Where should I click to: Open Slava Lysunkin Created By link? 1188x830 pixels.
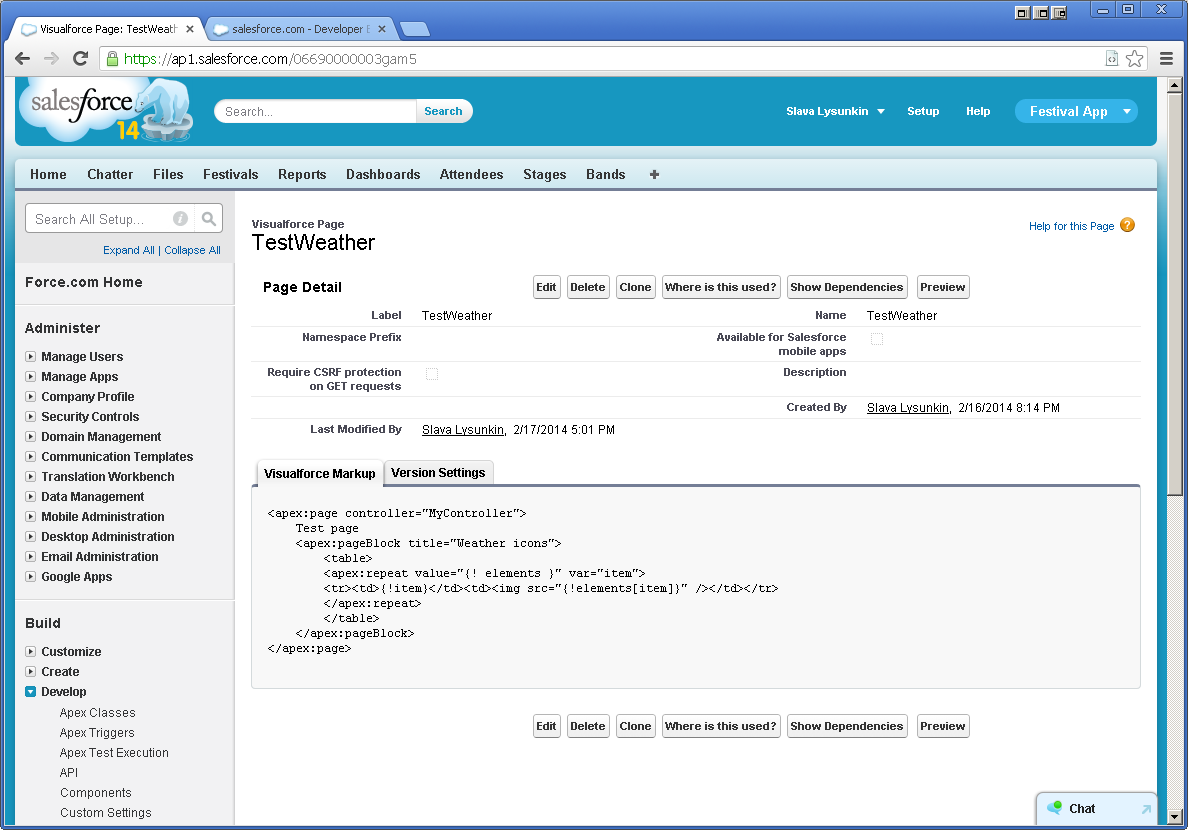pyautogui.click(x=908, y=408)
